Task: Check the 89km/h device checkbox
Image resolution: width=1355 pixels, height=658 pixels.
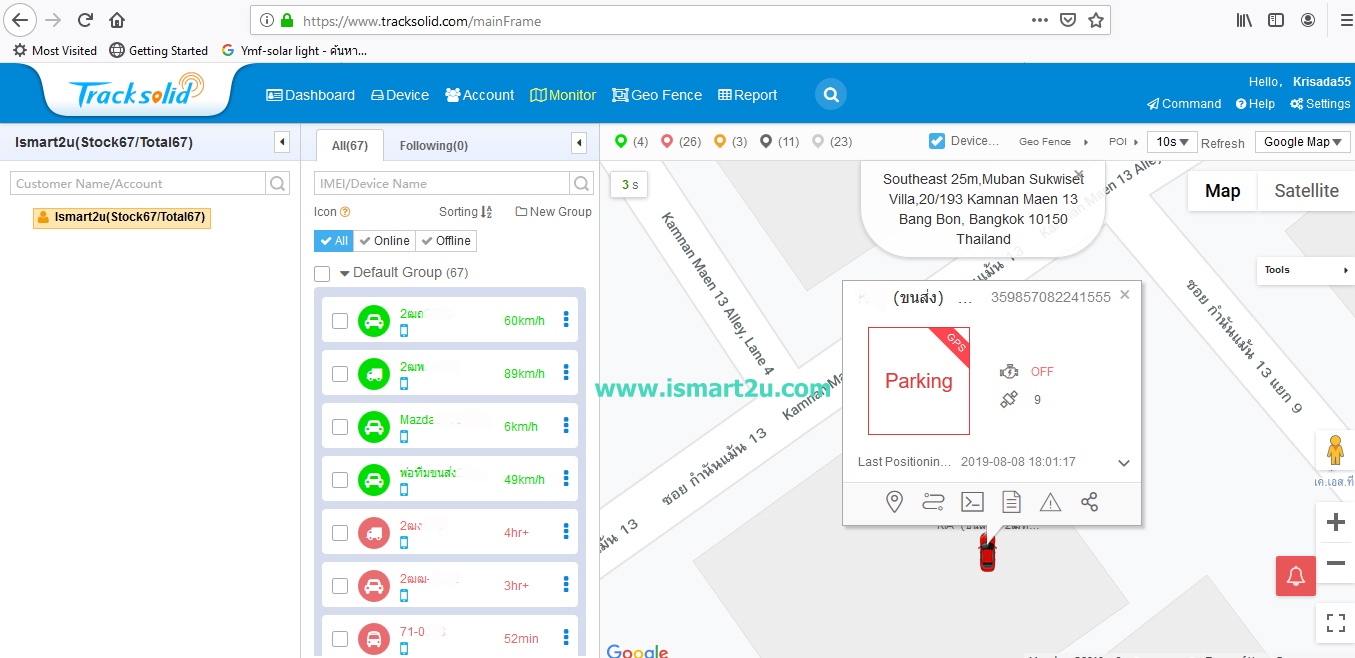Action: point(340,374)
